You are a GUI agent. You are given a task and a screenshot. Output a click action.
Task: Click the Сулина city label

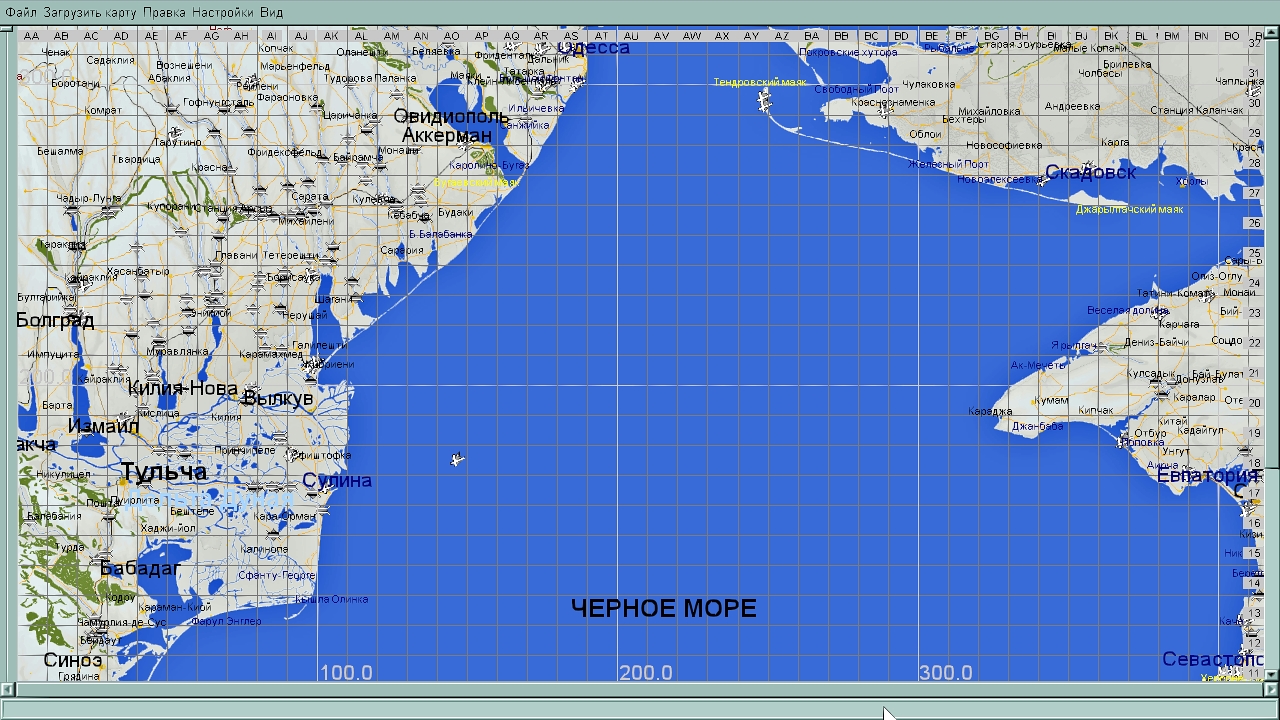pos(337,481)
